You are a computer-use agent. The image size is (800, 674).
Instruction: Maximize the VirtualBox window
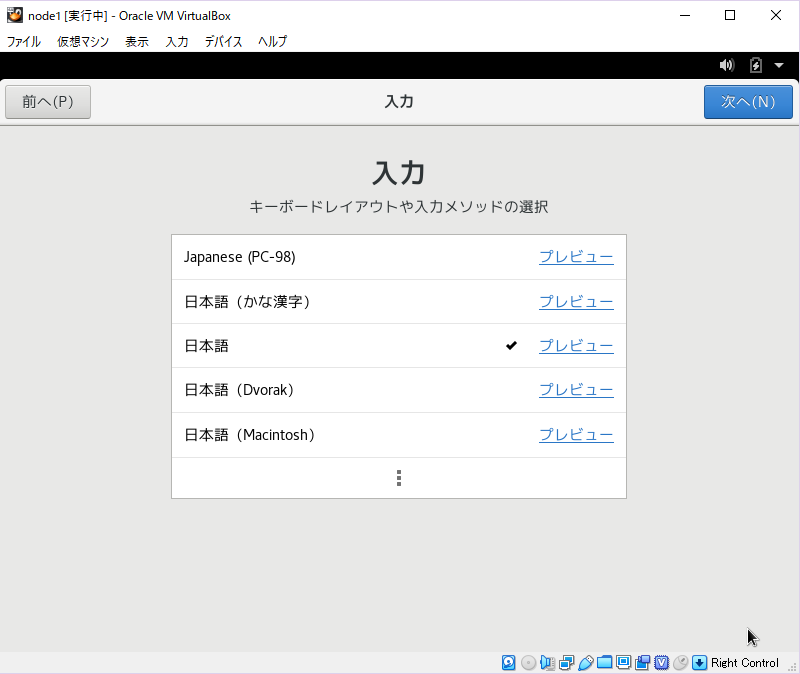pyautogui.click(x=730, y=15)
